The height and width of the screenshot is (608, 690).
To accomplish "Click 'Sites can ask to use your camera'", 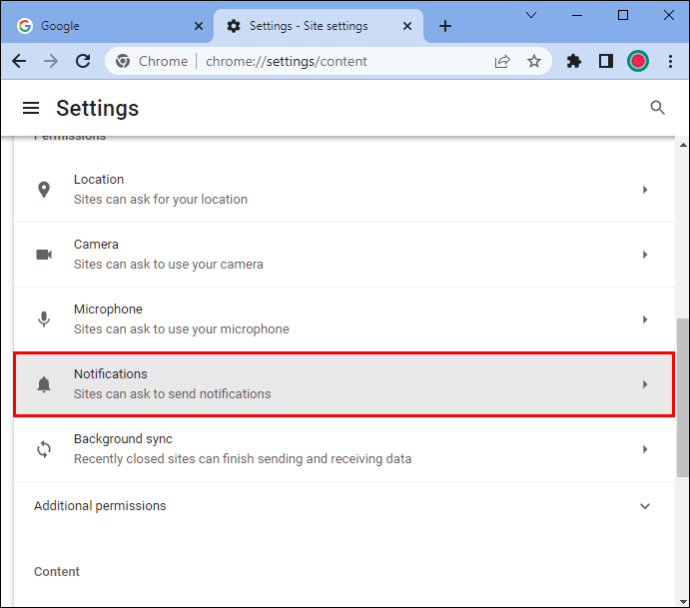I will click(169, 264).
